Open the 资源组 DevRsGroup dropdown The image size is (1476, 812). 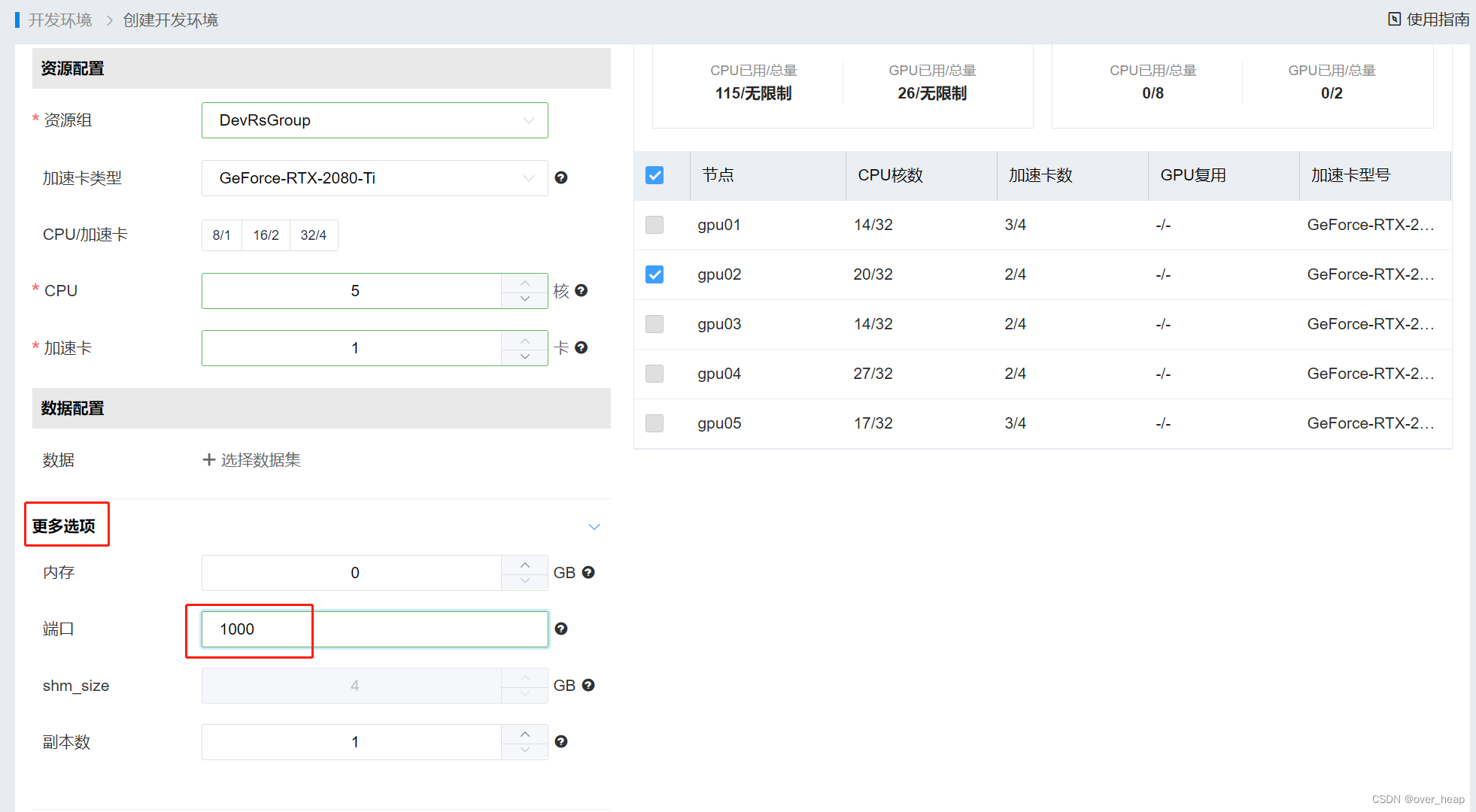[x=375, y=121]
